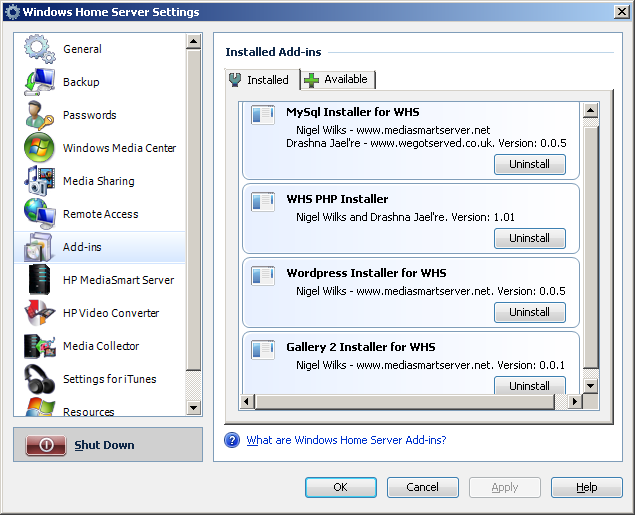Click the add-ins list scroll down arrow
Viewport: 635px width, 515px height.
point(591,386)
